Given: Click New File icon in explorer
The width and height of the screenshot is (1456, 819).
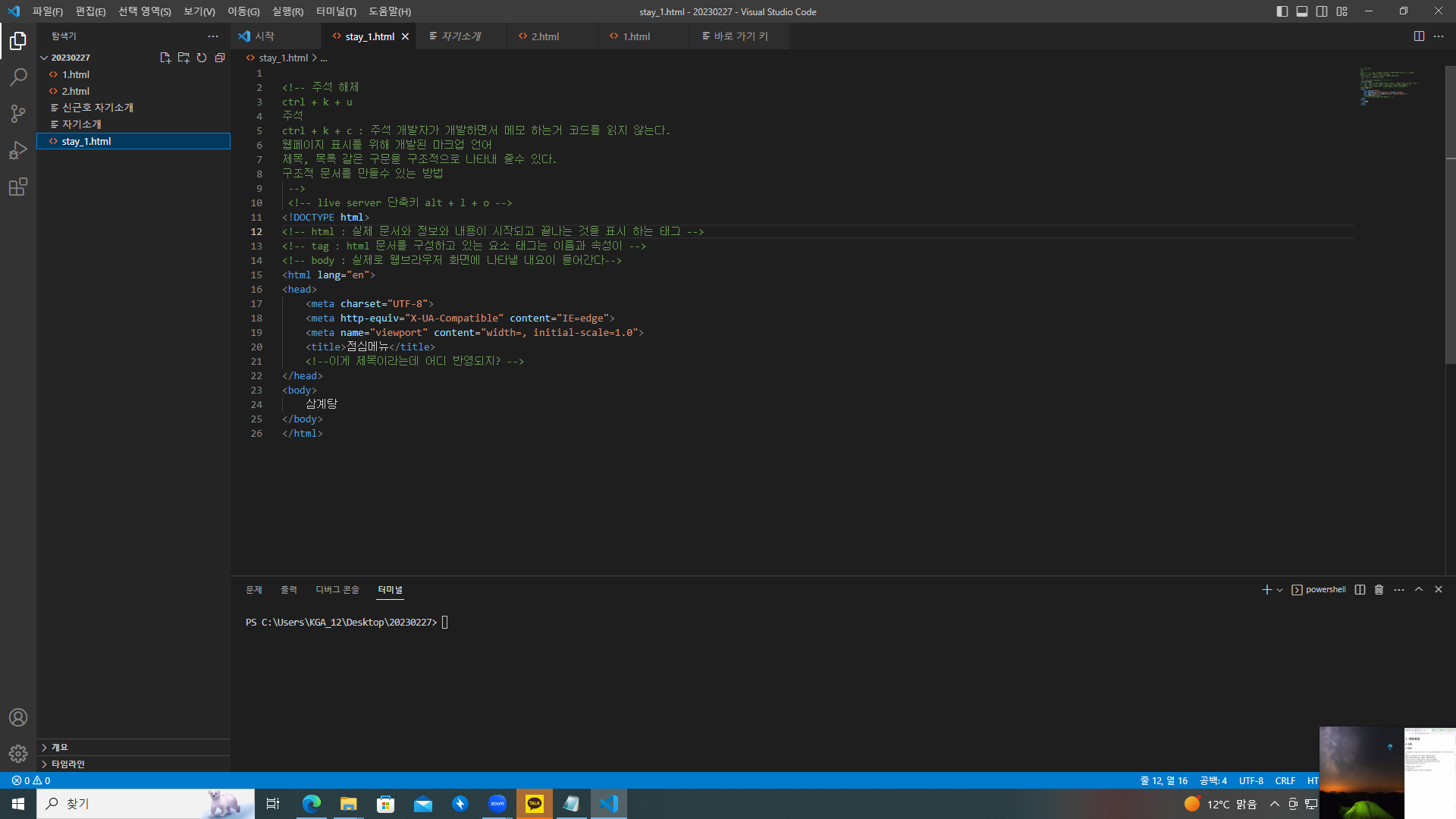Looking at the screenshot, I should pyautogui.click(x=165, y=58).
